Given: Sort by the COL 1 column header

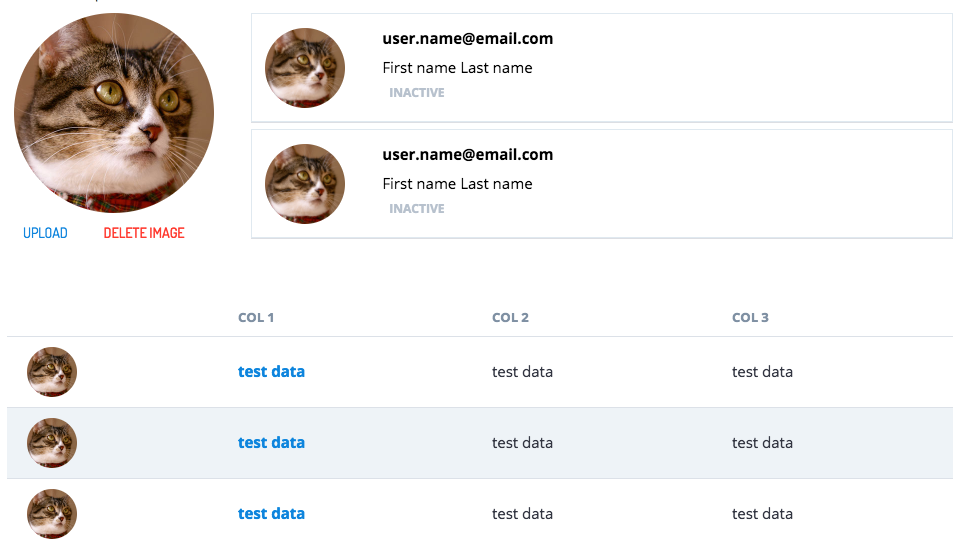Looking at the screenshot, I should coord(256,318).
